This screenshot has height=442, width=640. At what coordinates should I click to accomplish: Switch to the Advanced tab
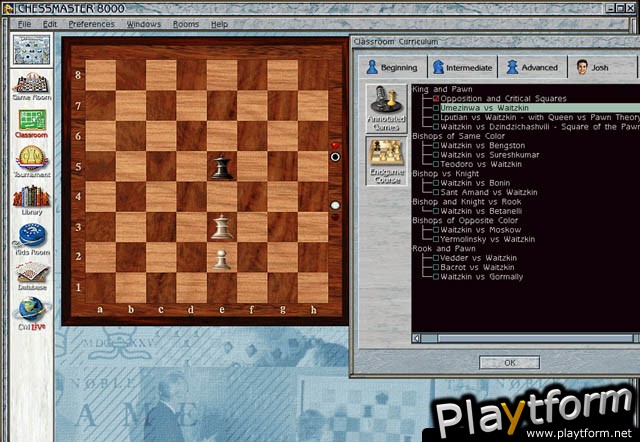point(532,67)
